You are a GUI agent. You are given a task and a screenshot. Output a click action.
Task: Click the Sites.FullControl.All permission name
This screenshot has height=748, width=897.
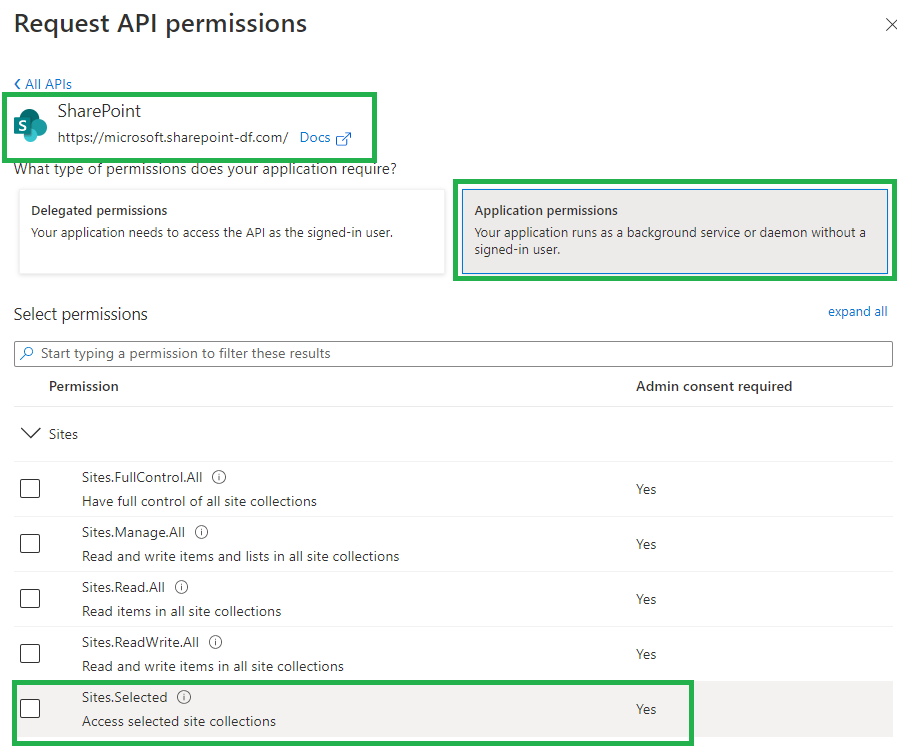point(142,477)
